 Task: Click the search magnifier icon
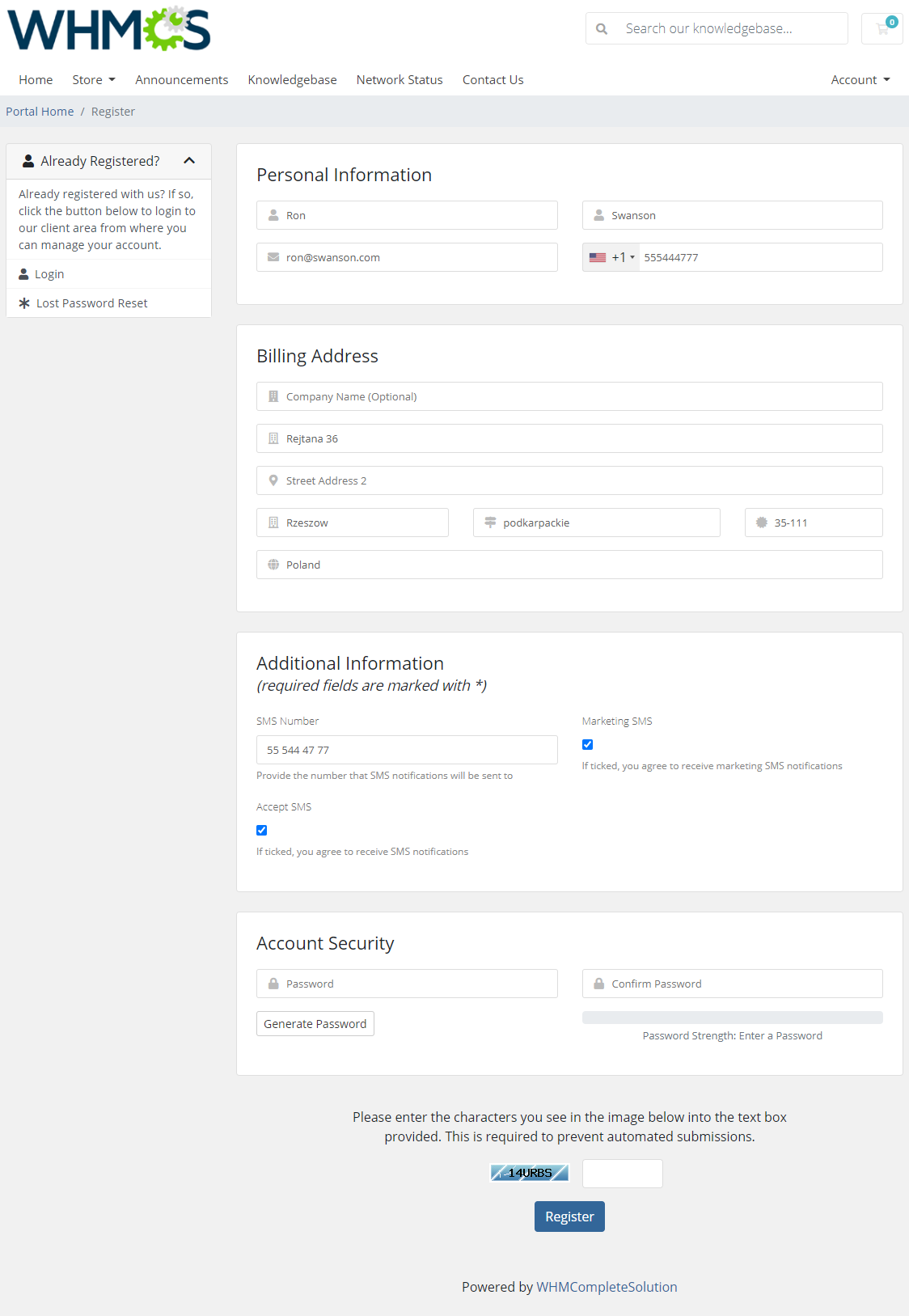(602, 28)
